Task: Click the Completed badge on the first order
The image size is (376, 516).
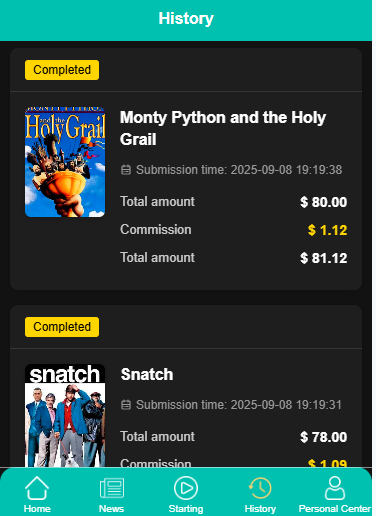Action: (62, 70)
